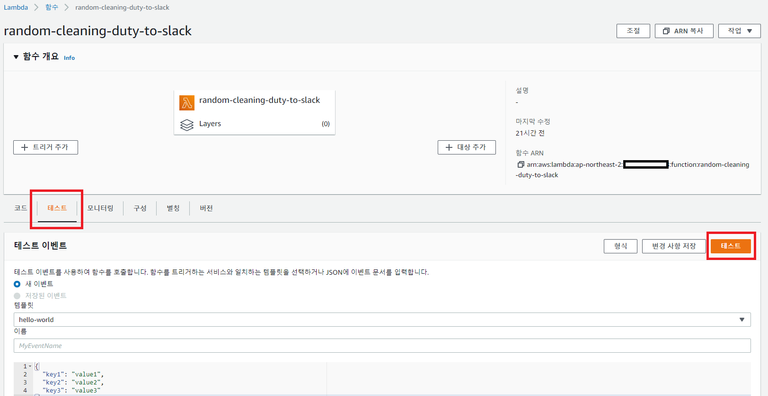Collapse line 1 fold arrow in JSON editor
The height and width of the screenshot is (396, 768).
pos(30,367)
